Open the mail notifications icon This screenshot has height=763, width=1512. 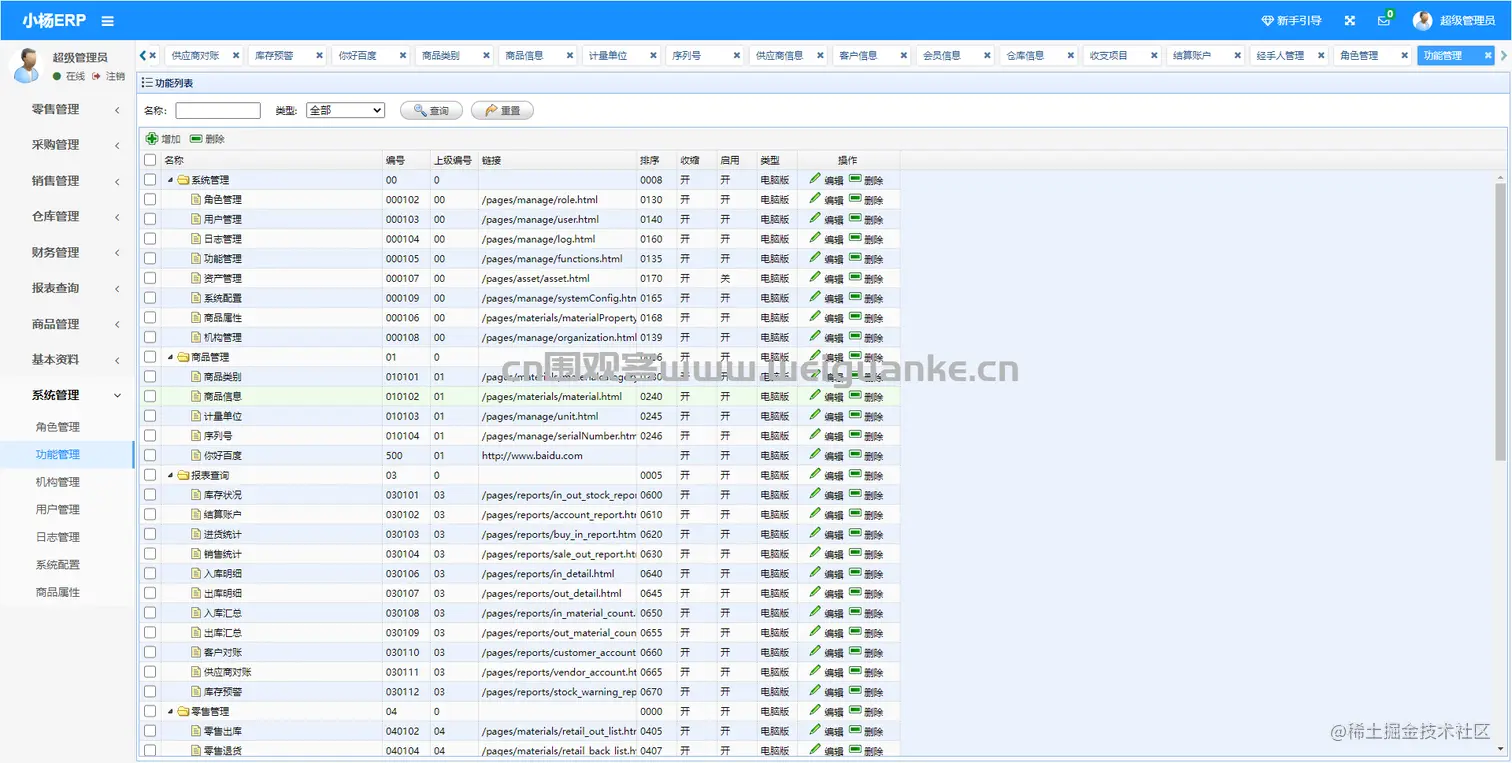click(x=1384, y=21)
